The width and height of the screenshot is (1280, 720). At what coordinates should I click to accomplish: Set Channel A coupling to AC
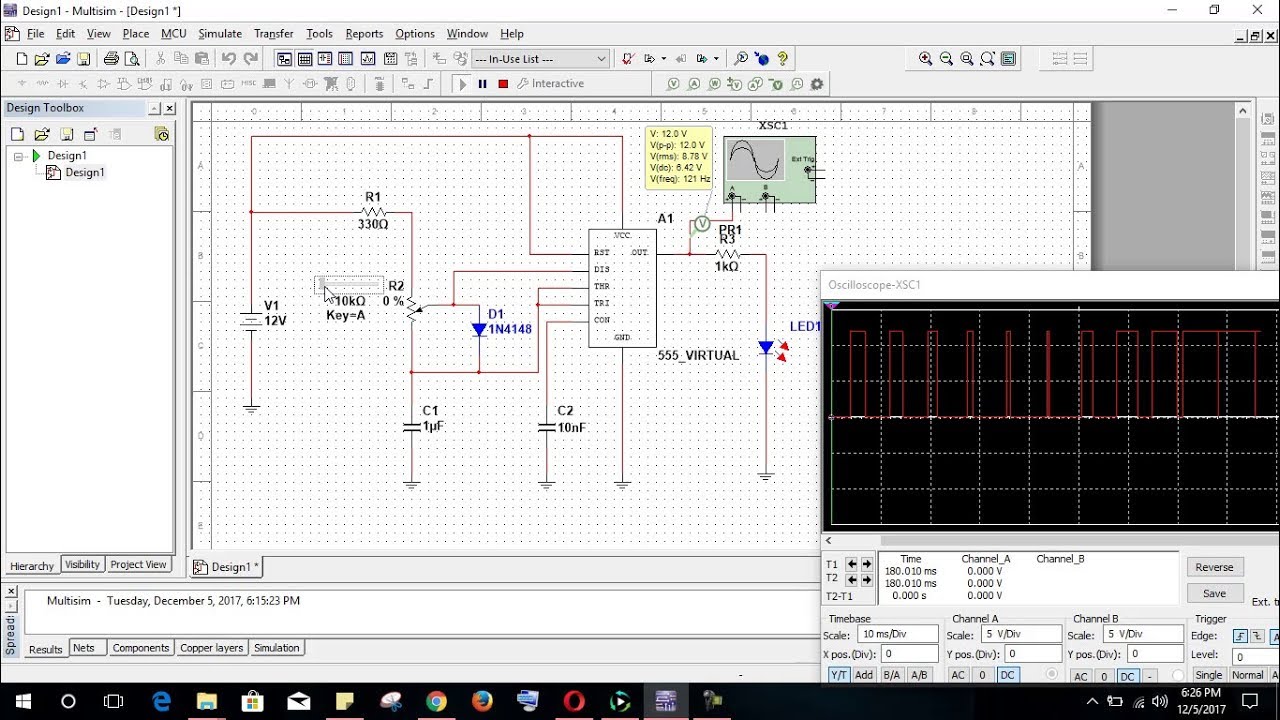click(x=958, y=675)
